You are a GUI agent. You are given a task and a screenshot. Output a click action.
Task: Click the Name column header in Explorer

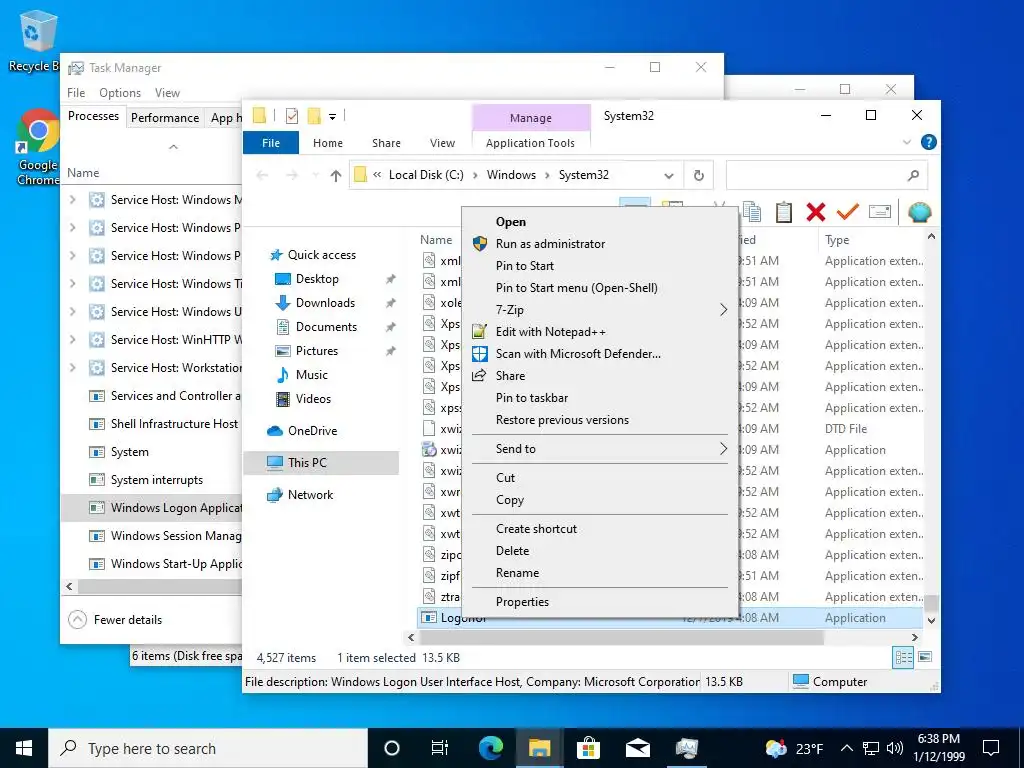tap(436, 240)
